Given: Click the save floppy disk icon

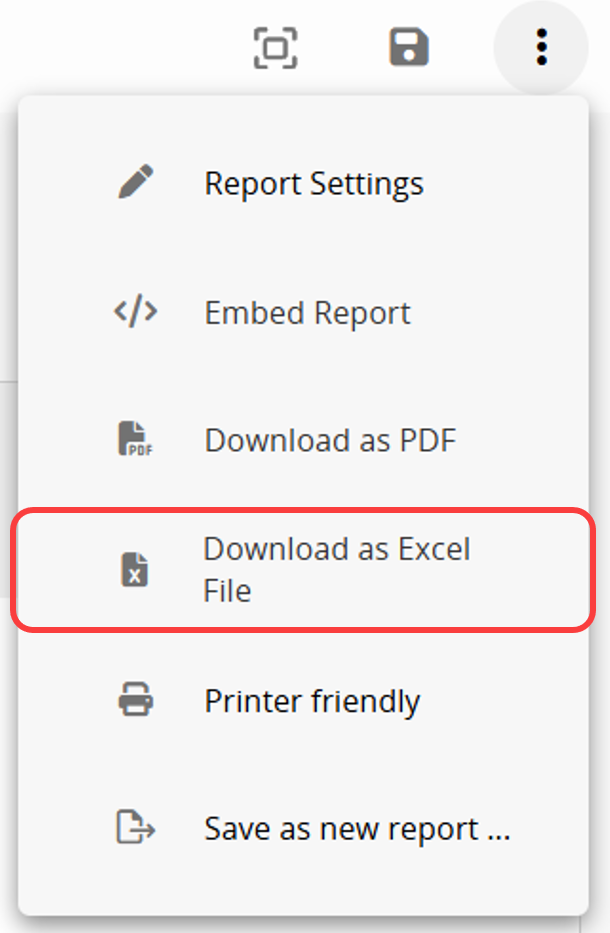Looking at the screenshot, I should pos(409,47).
